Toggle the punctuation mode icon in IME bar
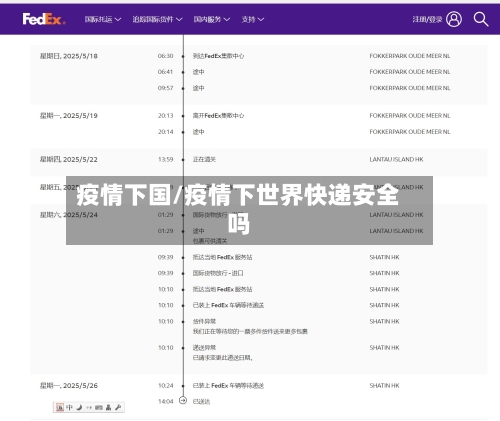 pyautogui.click(x=89, y=407)
